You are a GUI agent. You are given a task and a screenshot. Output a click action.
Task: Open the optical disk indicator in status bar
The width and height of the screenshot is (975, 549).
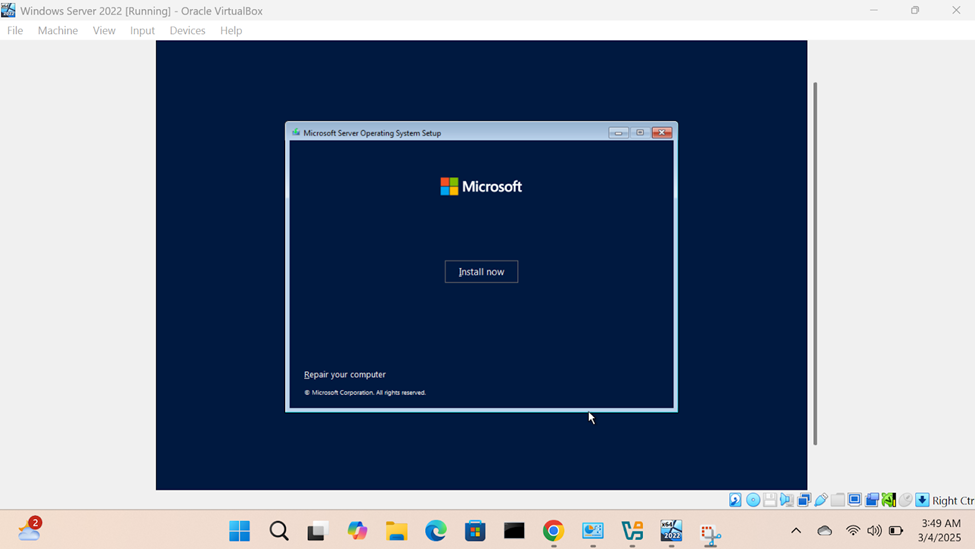click(752, 500)
